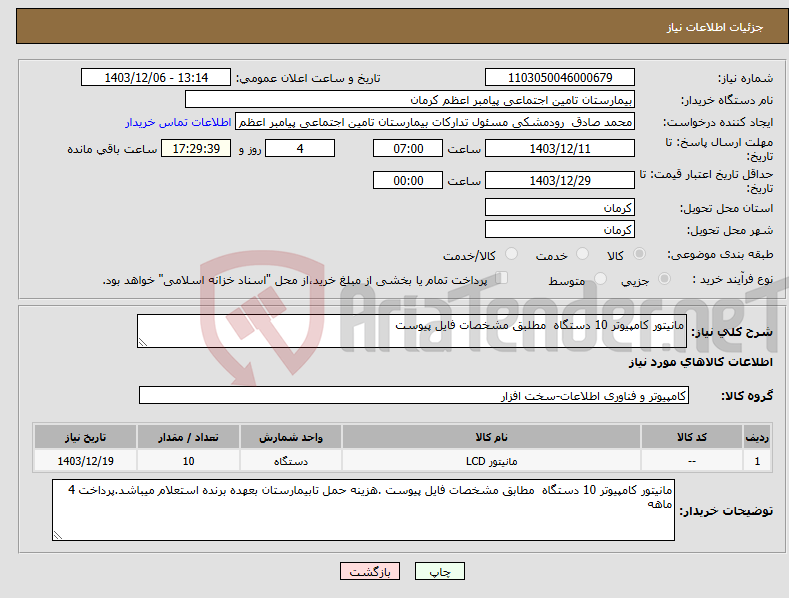Click the شماره نیاز field 1103050046000679
Screen dimensions: 789x598
tap(560, 78)
